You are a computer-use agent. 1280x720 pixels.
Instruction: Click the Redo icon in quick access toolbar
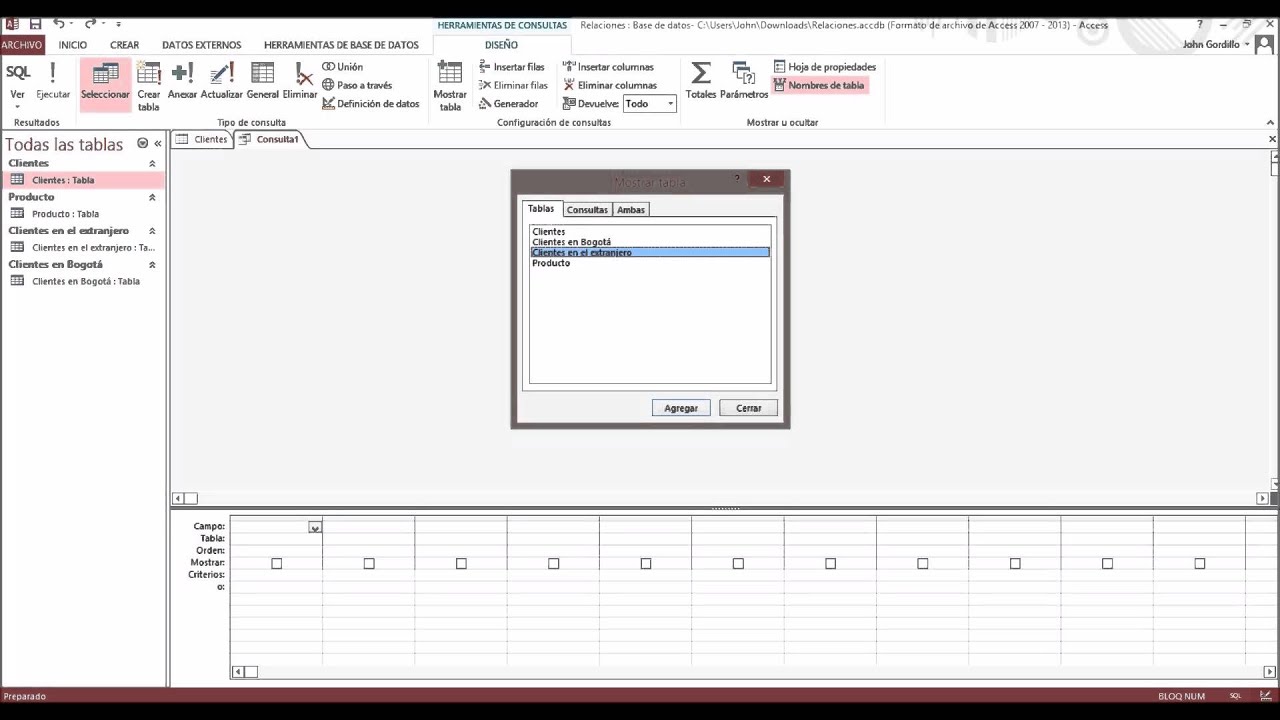pyautogui.click(x=90, y=24)
